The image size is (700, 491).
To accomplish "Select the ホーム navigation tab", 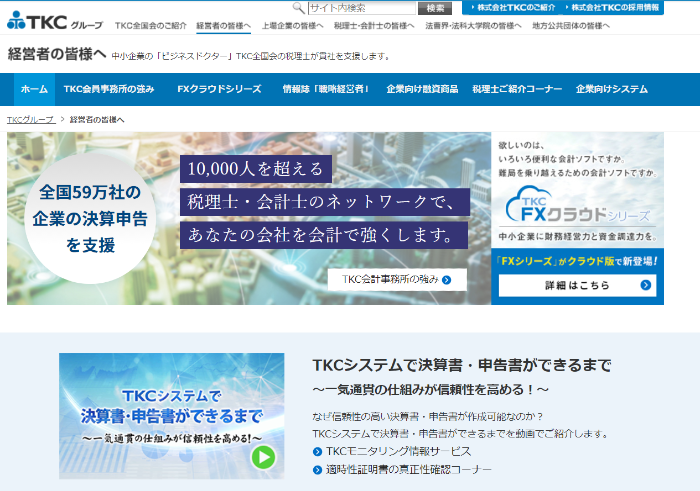I will pyautogui.click(x=34, y=89).
